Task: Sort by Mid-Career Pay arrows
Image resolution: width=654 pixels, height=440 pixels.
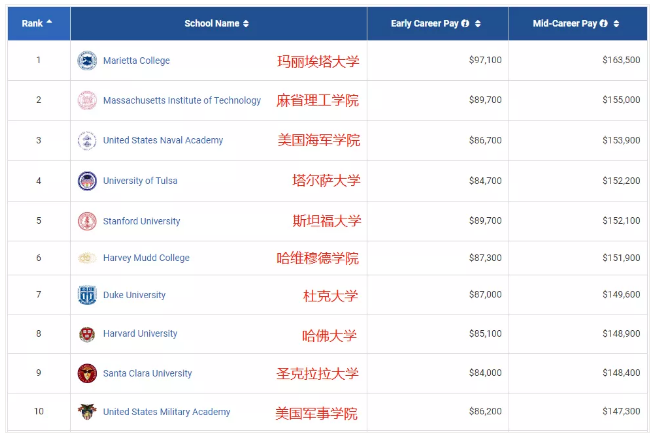Action: tap(615, 23)
